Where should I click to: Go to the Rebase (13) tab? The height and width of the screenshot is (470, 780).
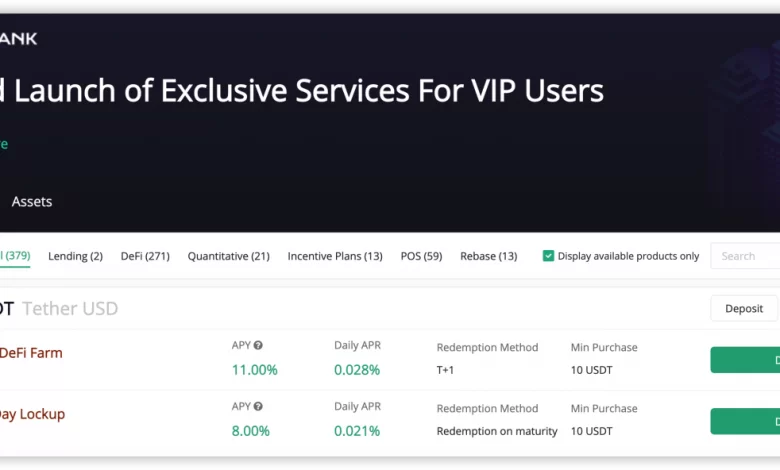pyautogui.click(x=488, y=256)
